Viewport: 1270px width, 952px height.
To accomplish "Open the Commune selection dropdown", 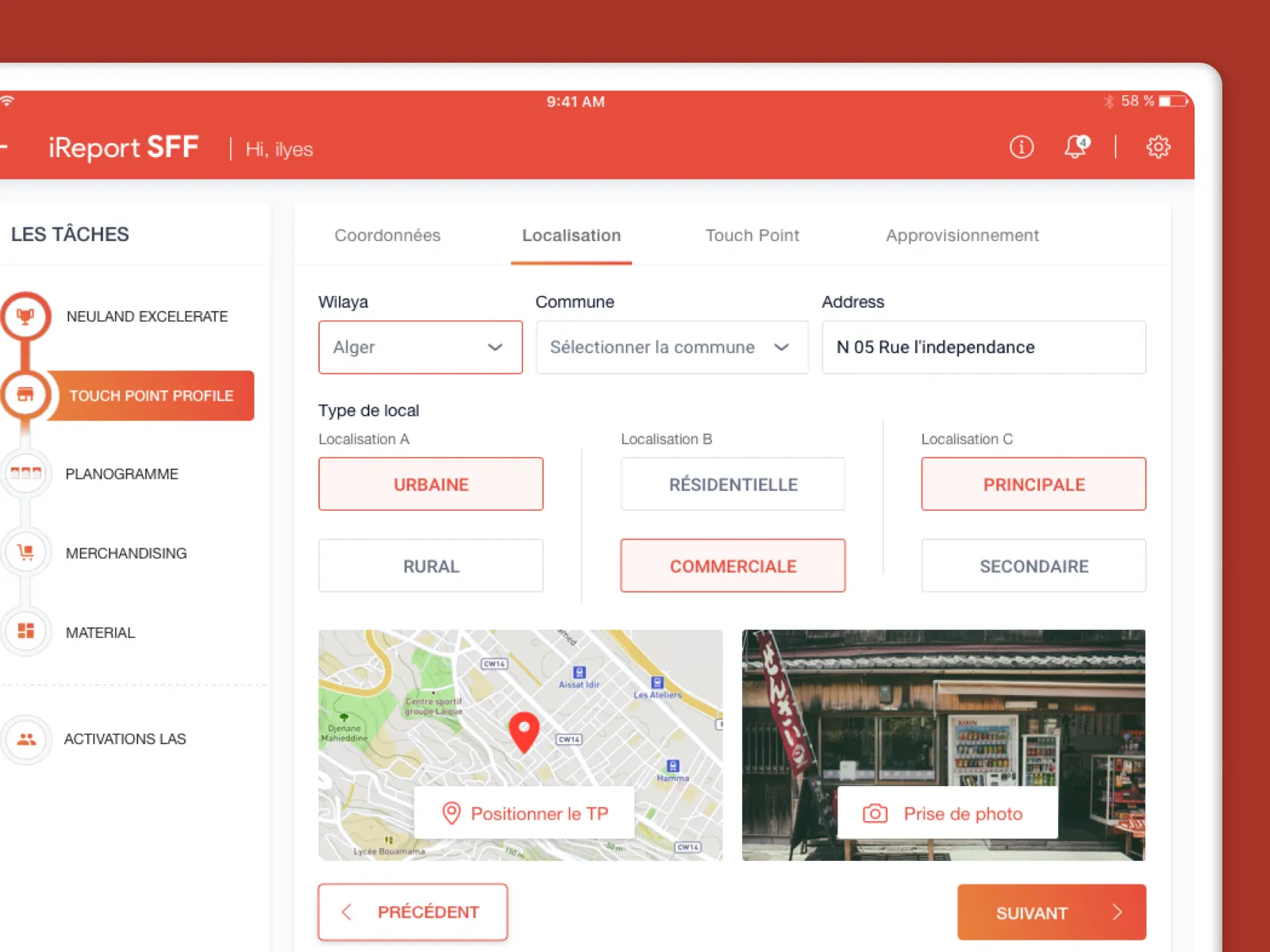I will coord(672,347).
